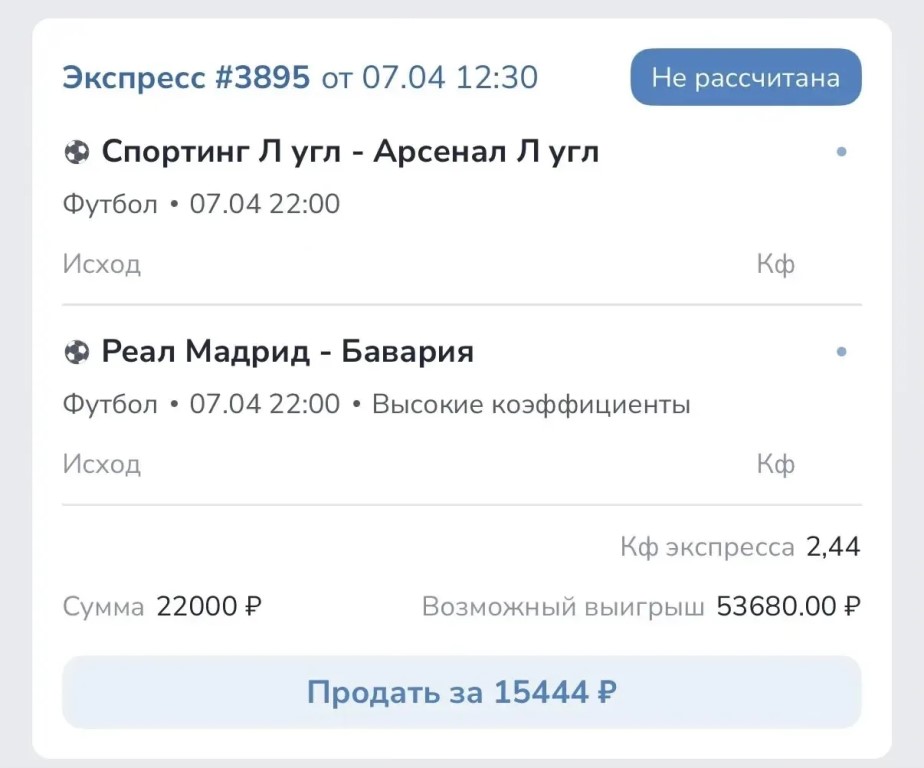Click the blue dot on the Спортинг row
This screenshot has height=768, width=924.
841,153
